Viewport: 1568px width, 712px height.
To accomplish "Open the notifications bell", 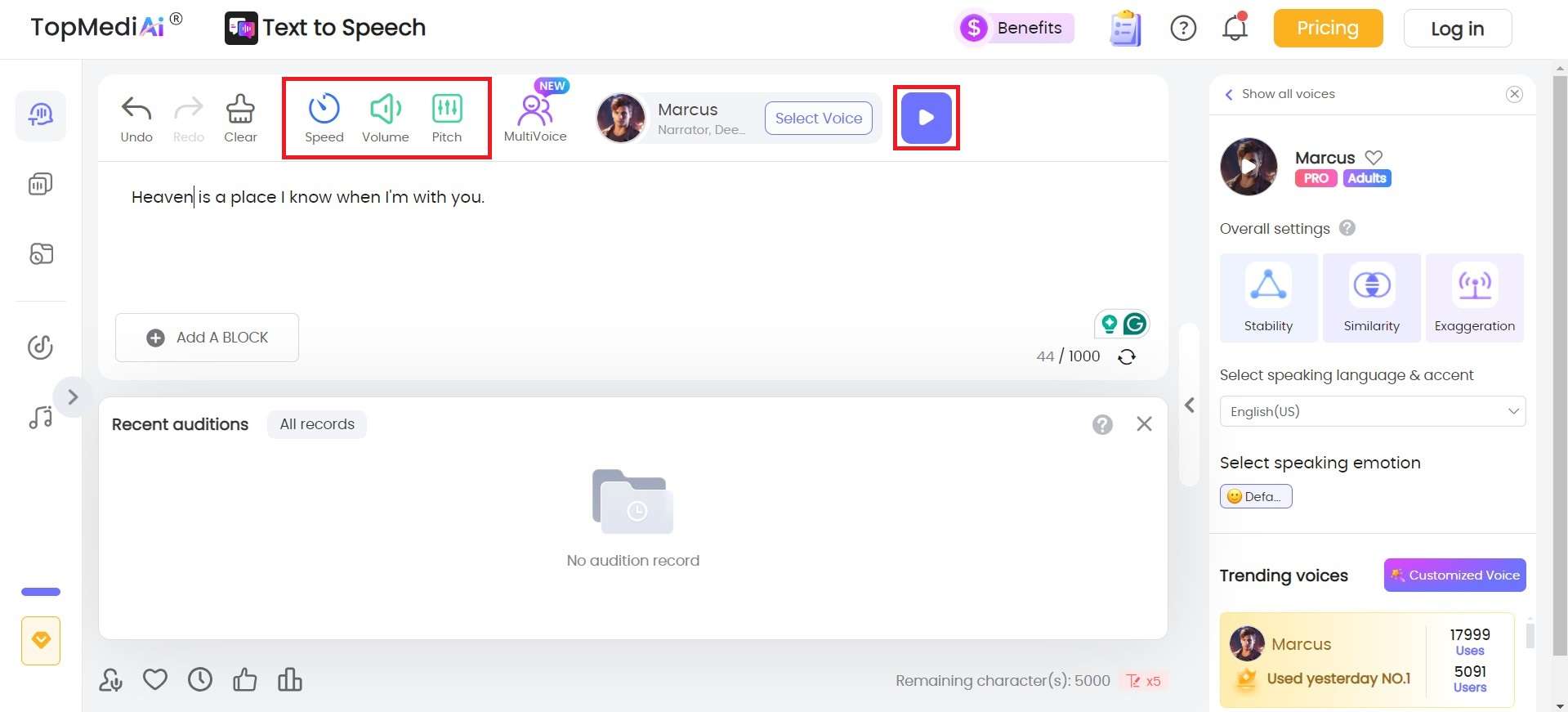I will click(1235, 28).
